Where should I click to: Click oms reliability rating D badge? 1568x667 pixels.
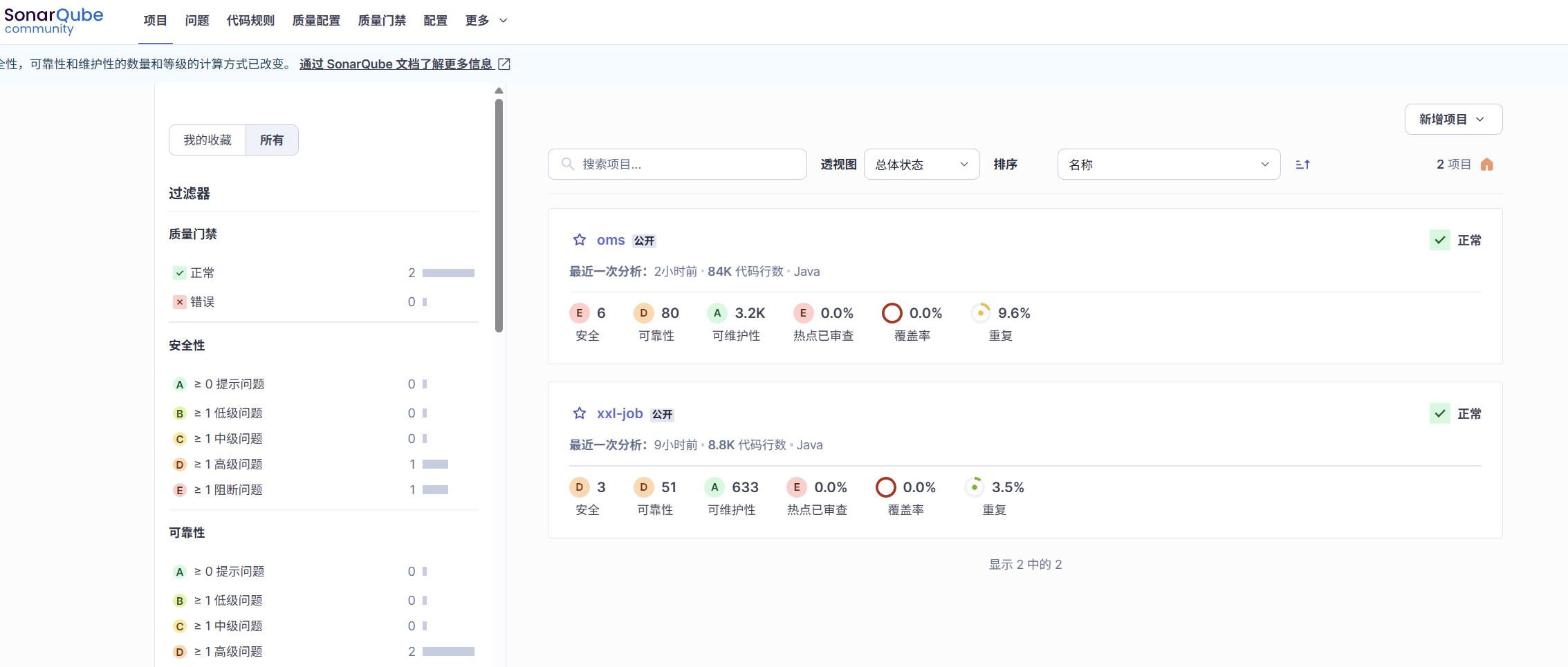coord(644,313)
